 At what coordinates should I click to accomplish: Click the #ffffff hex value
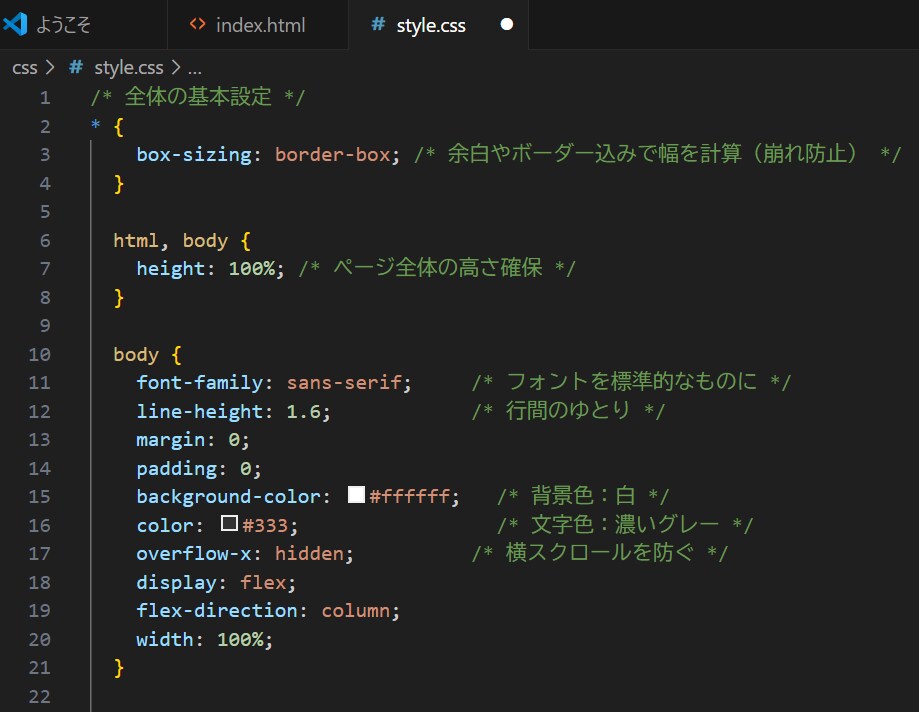[x=410, y=496]
